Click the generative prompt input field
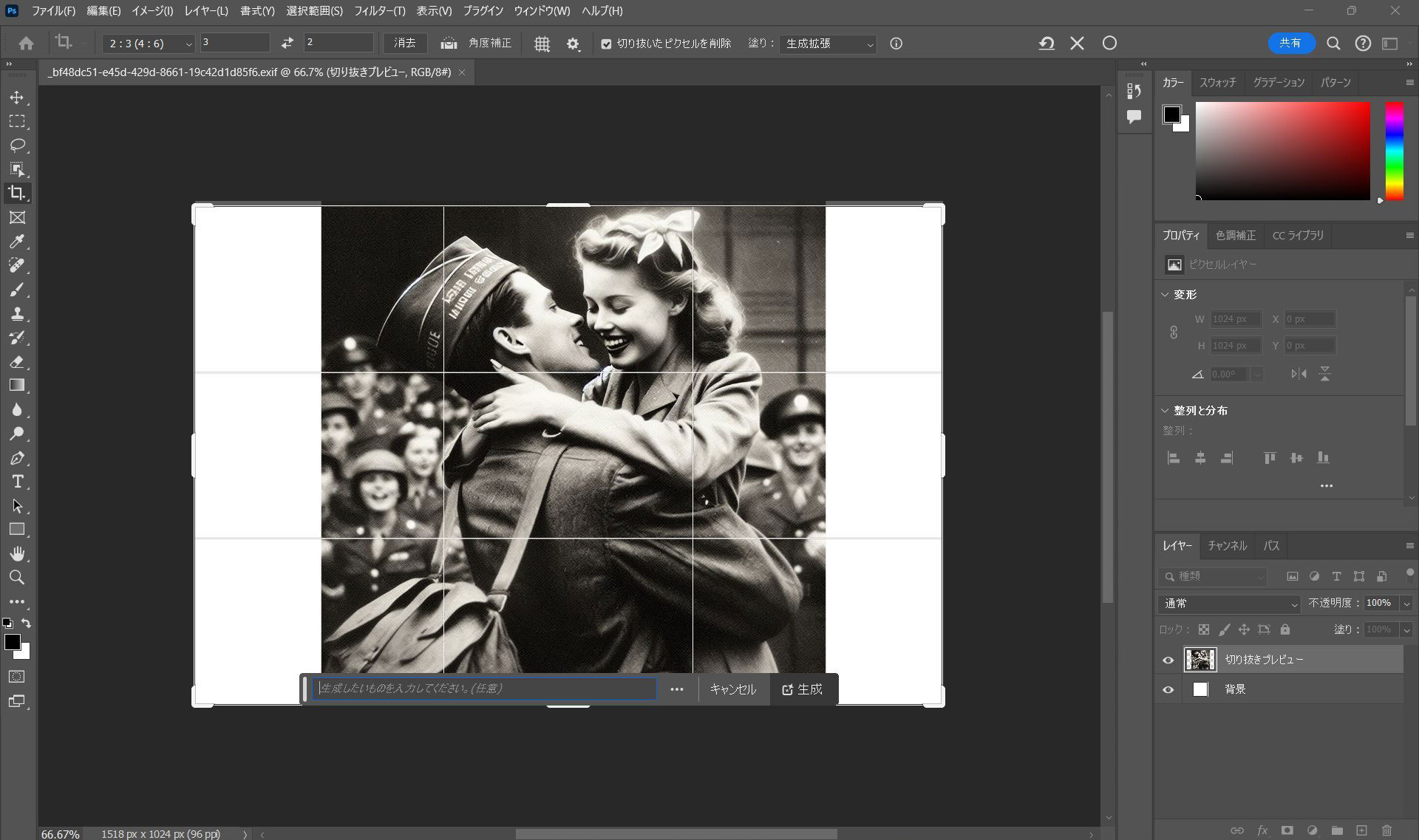 click(484, 689)
